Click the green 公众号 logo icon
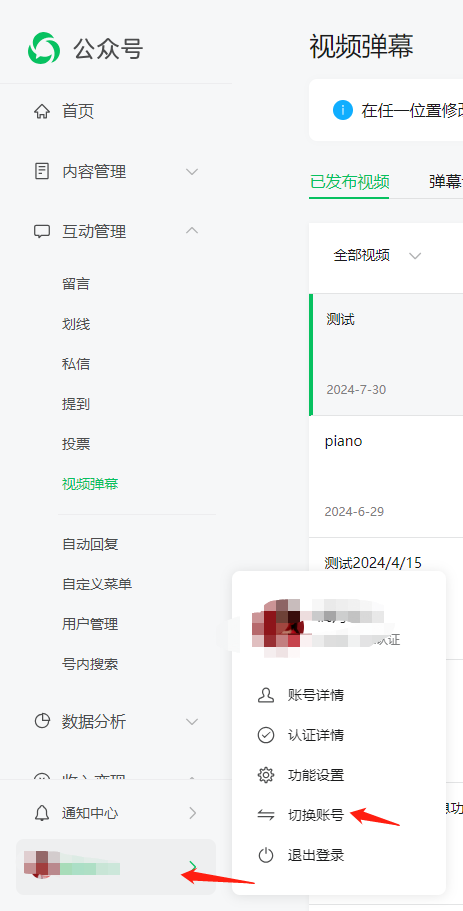463x911 pixels. point(44,48)
